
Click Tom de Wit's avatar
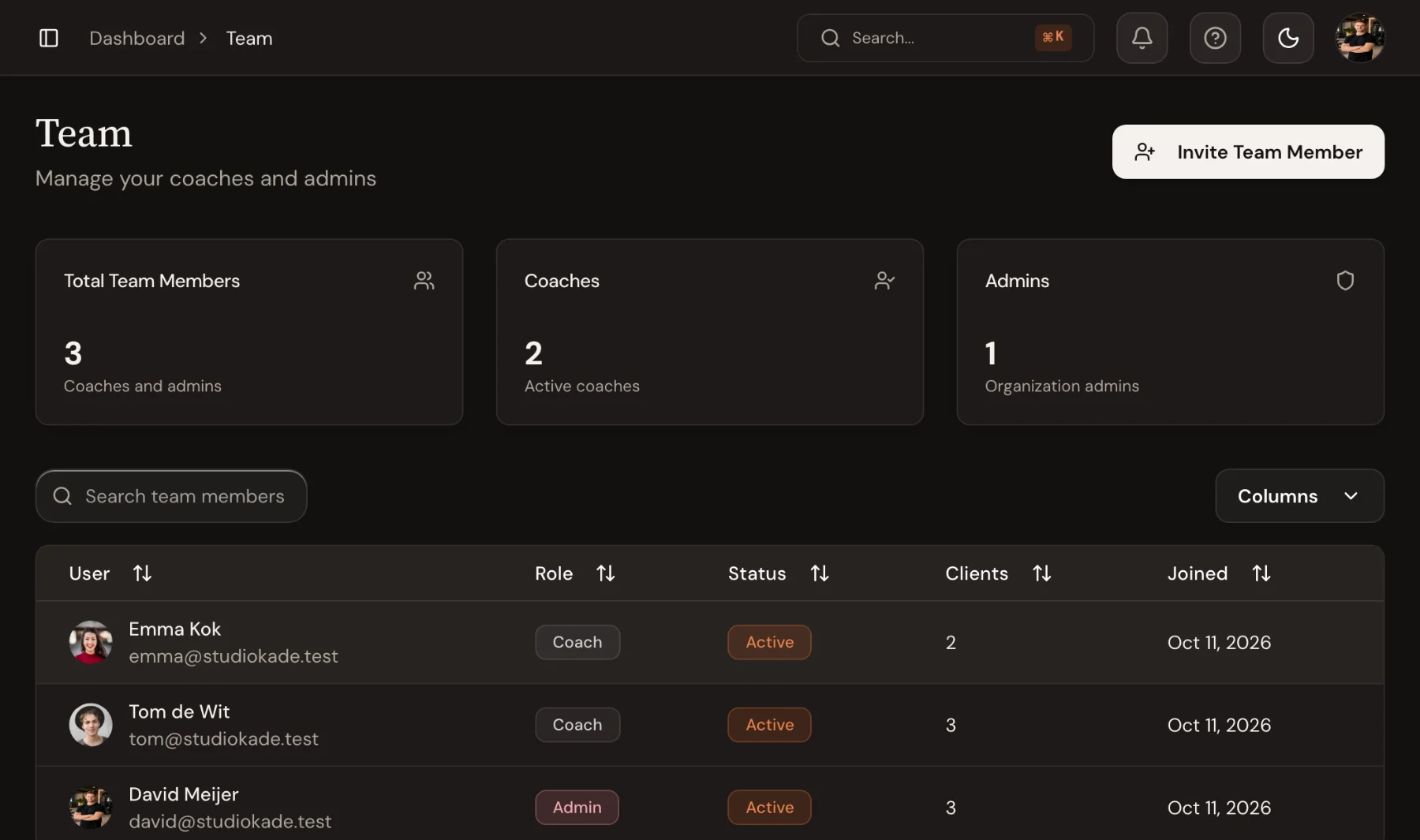[x=91, y=725]
